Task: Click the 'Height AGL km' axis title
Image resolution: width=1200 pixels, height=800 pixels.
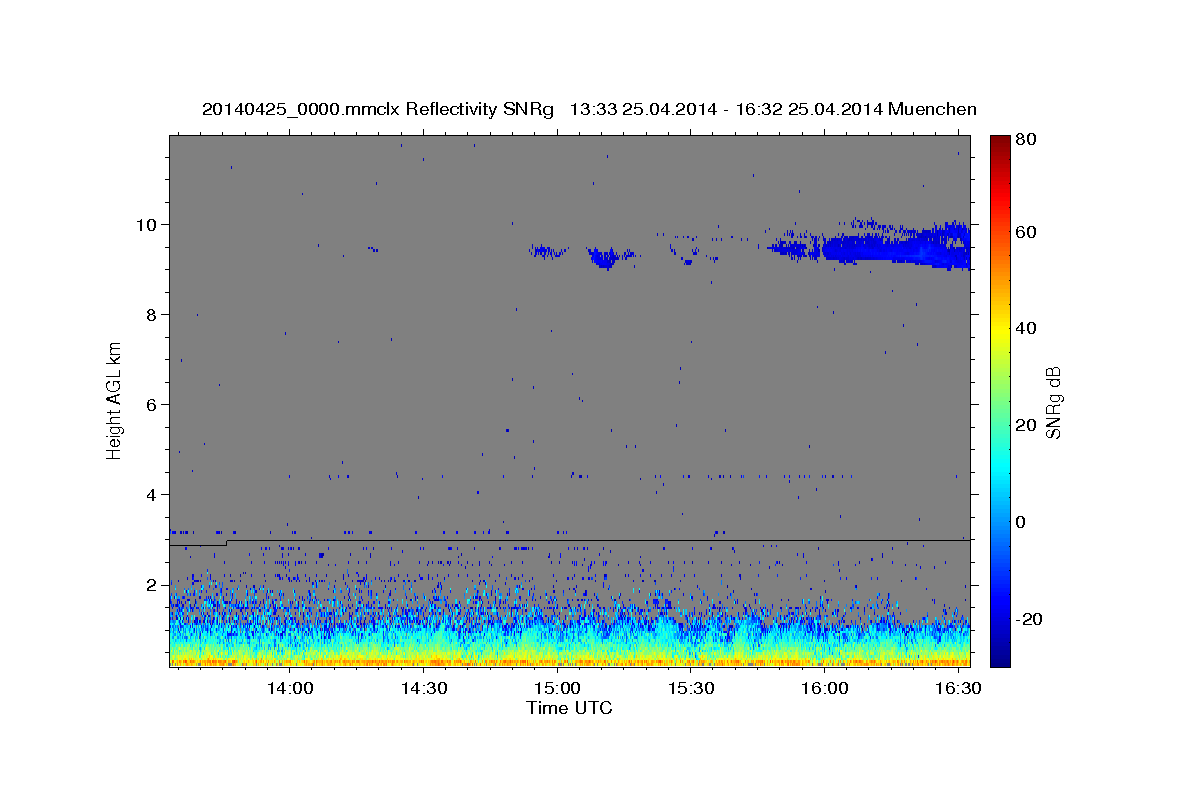Action: pyautogui.click(x=115, y=399)
